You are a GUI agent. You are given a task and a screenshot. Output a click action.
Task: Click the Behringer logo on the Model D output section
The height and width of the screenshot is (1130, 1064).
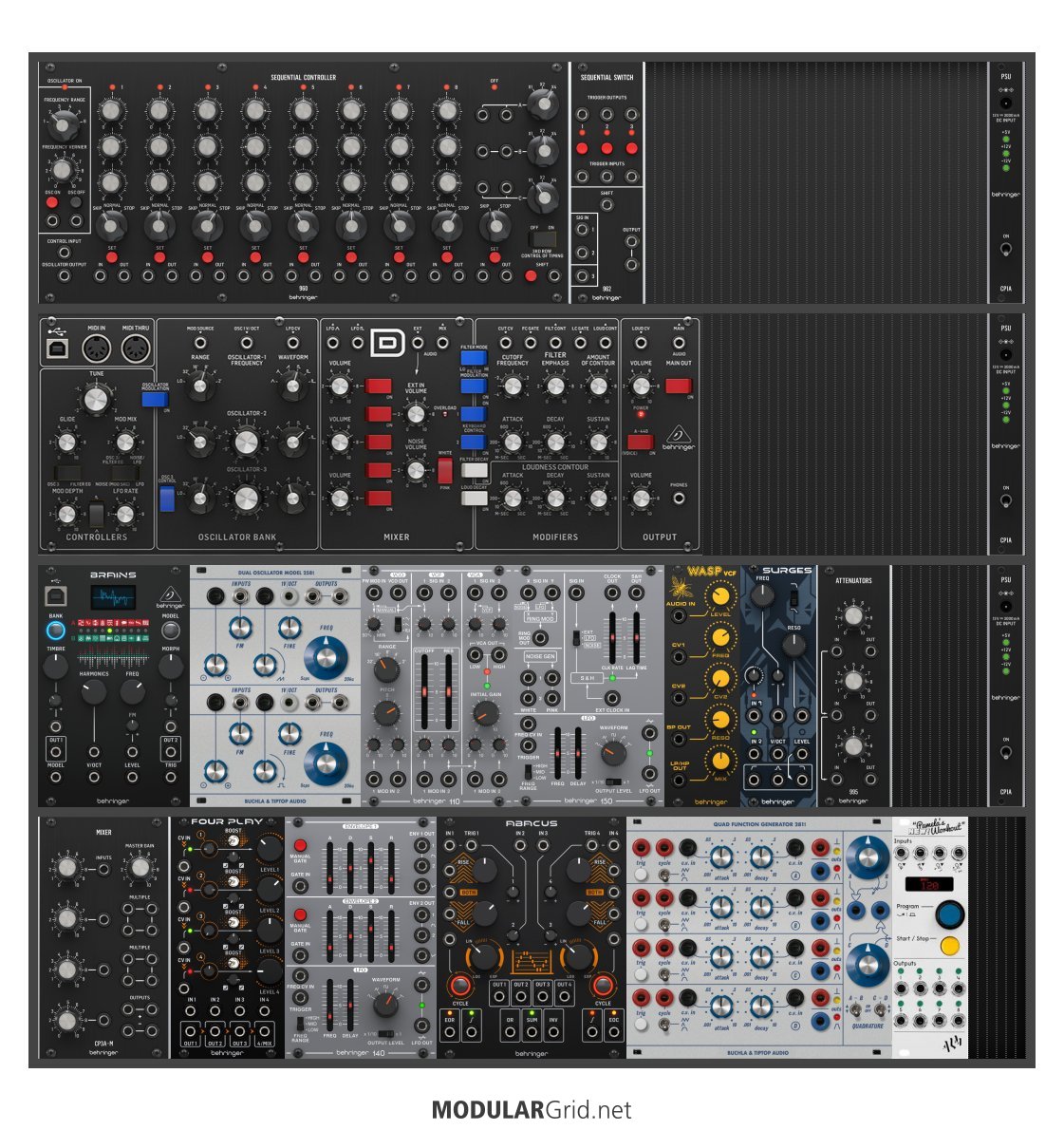(678, 438)
